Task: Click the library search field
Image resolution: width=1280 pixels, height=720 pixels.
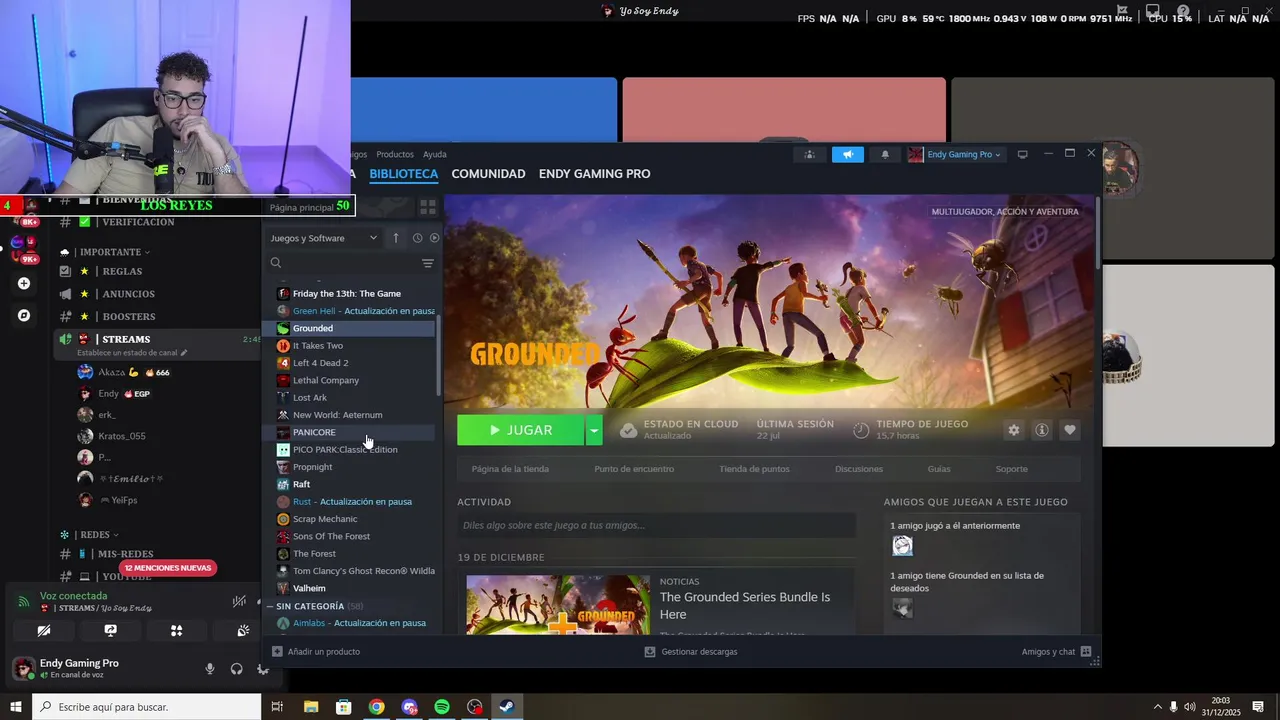Action: coord(345,263)
